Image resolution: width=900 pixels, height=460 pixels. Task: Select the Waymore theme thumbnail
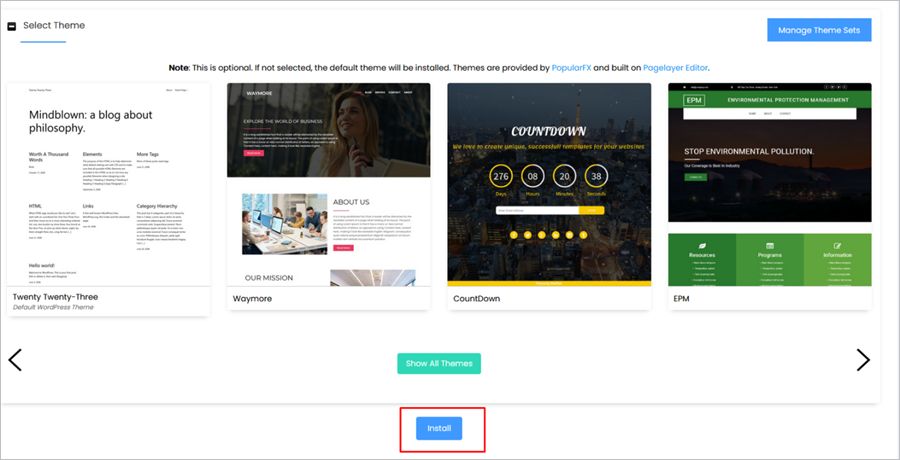pos(329,184)
